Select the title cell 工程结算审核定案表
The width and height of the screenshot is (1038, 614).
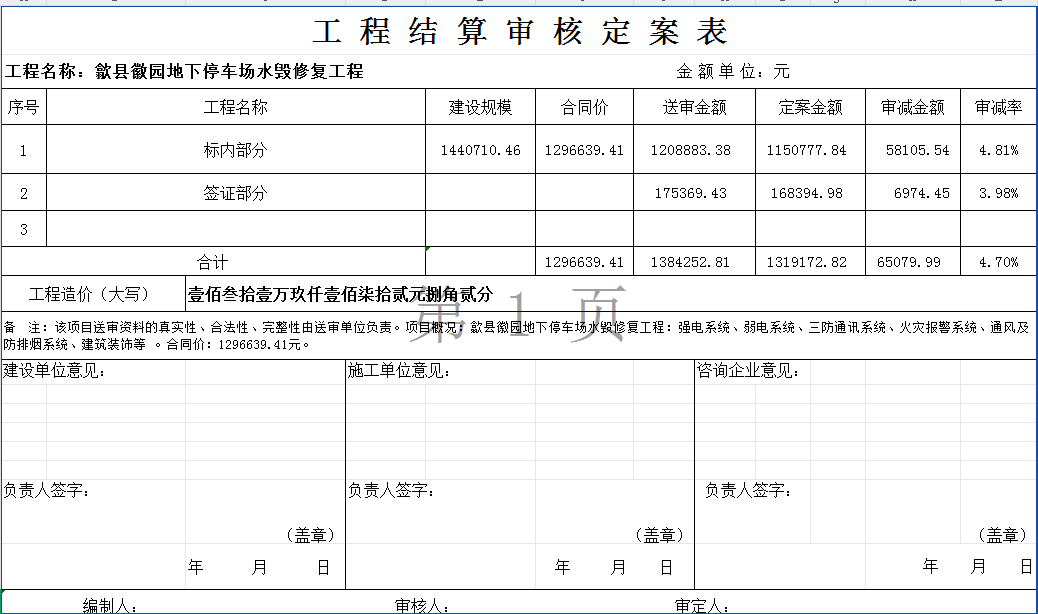tap(519, 31)
